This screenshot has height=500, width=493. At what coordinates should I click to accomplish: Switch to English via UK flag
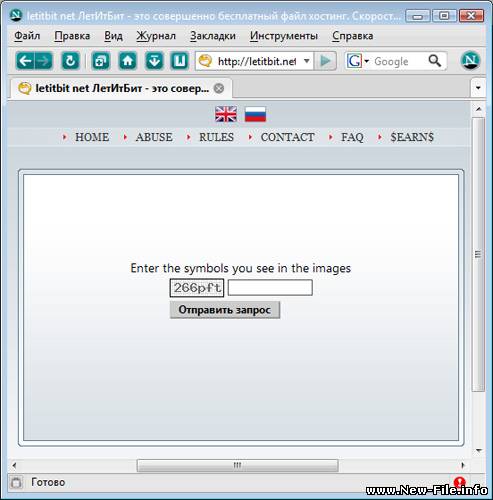(x=226, y=114)
